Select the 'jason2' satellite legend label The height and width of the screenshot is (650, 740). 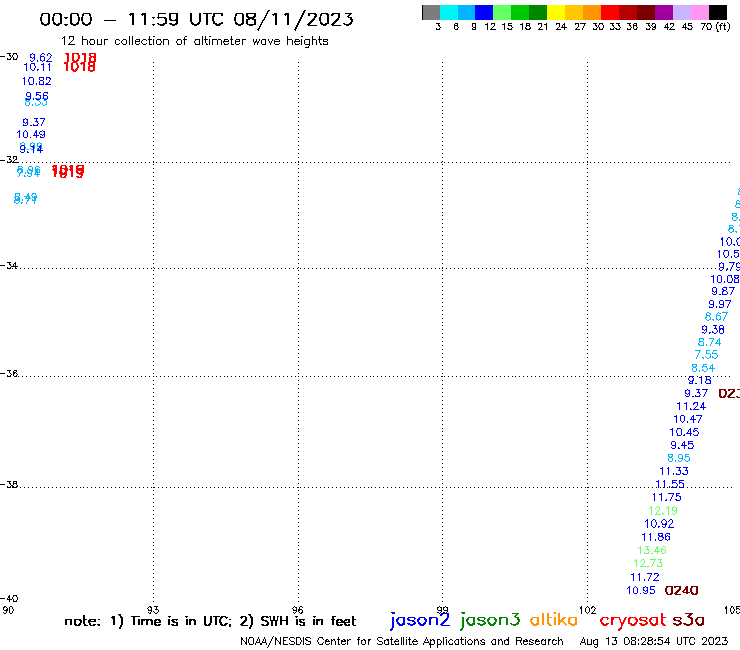(420, 620)
